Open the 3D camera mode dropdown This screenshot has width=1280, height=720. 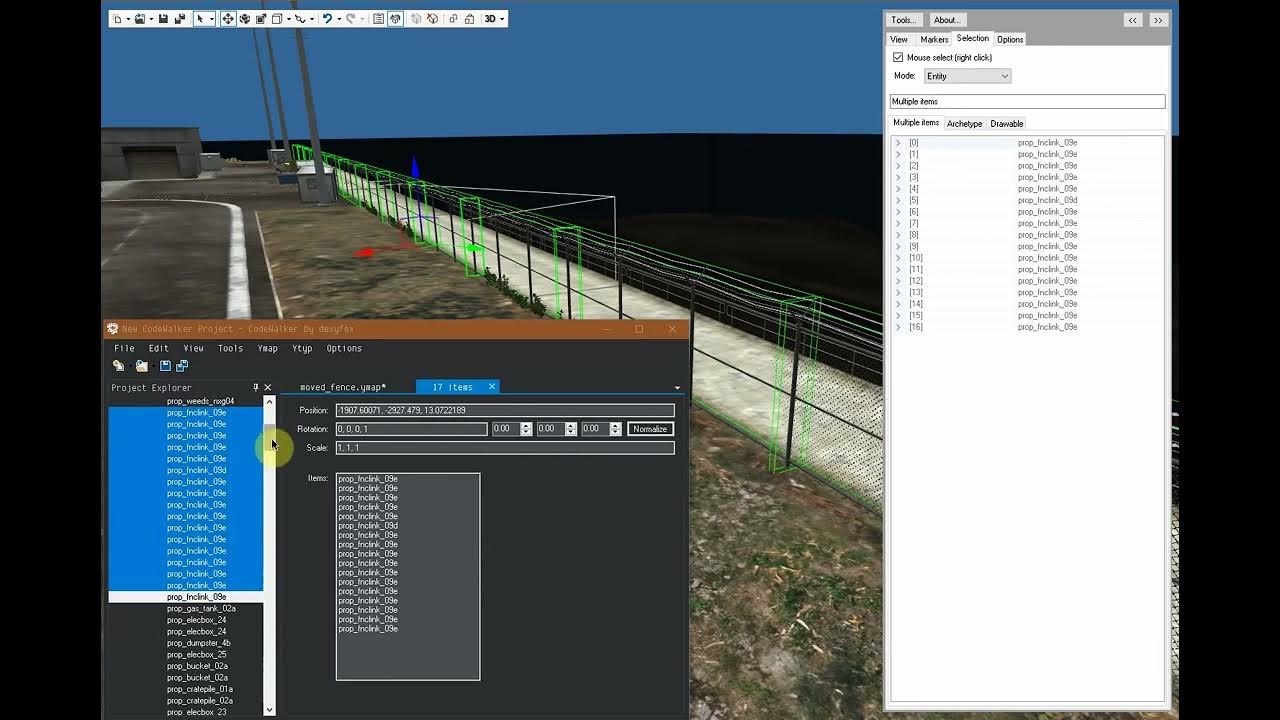(x=495, y=19)
